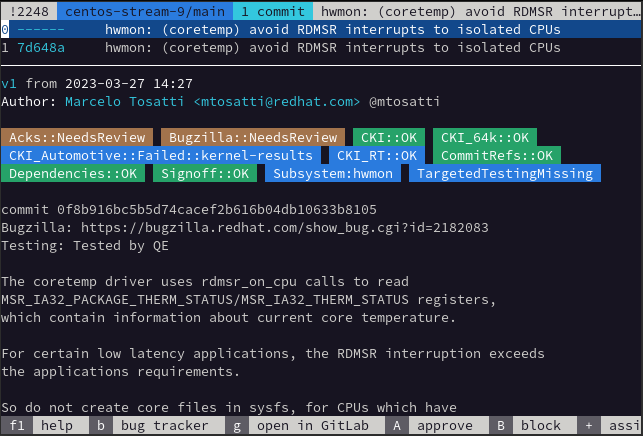Click the TargetedTestingMissing label
This screenshot has width=643, height=436.
click(x=505, y=173)
